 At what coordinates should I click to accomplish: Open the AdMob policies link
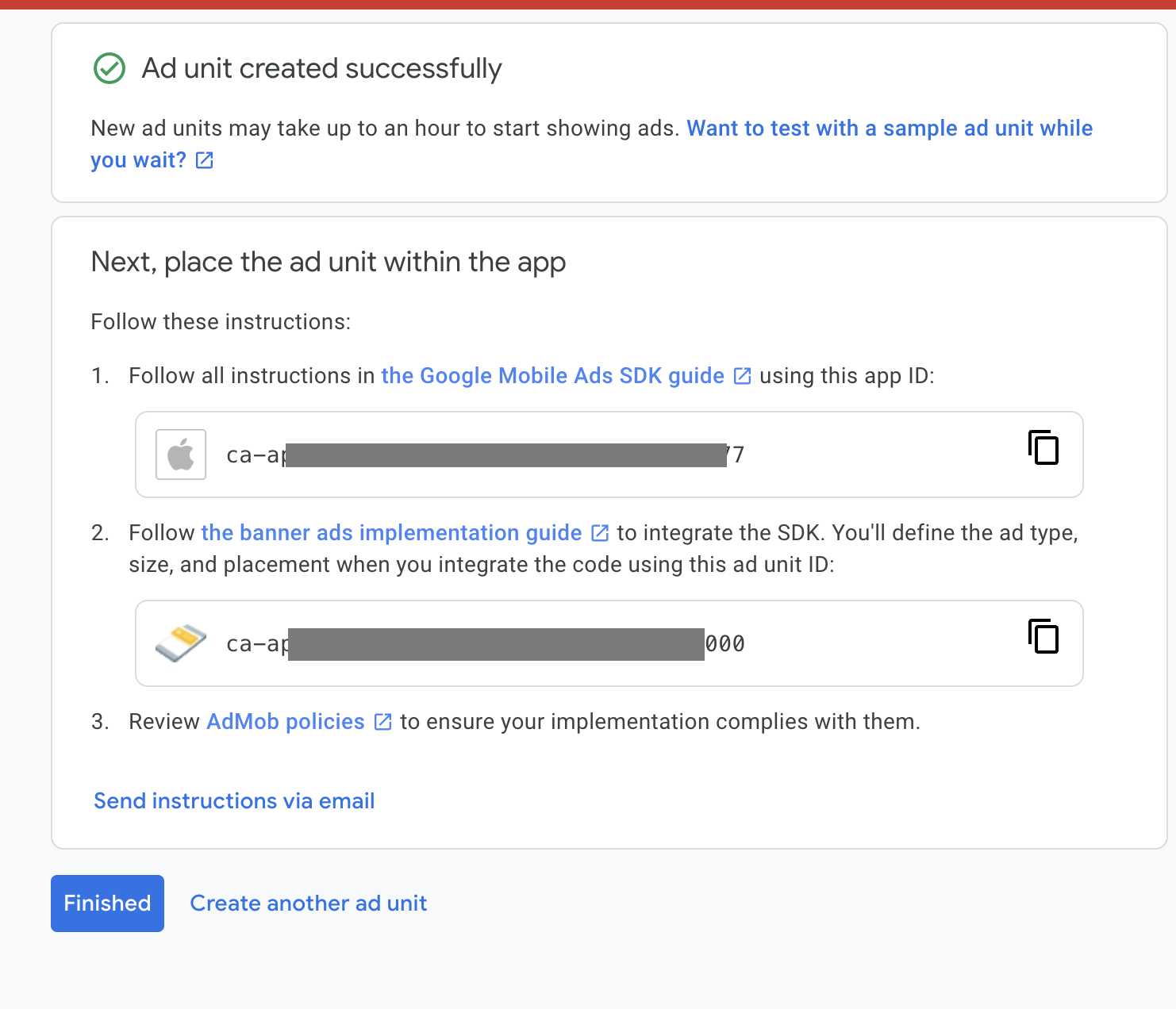(286, 722)
